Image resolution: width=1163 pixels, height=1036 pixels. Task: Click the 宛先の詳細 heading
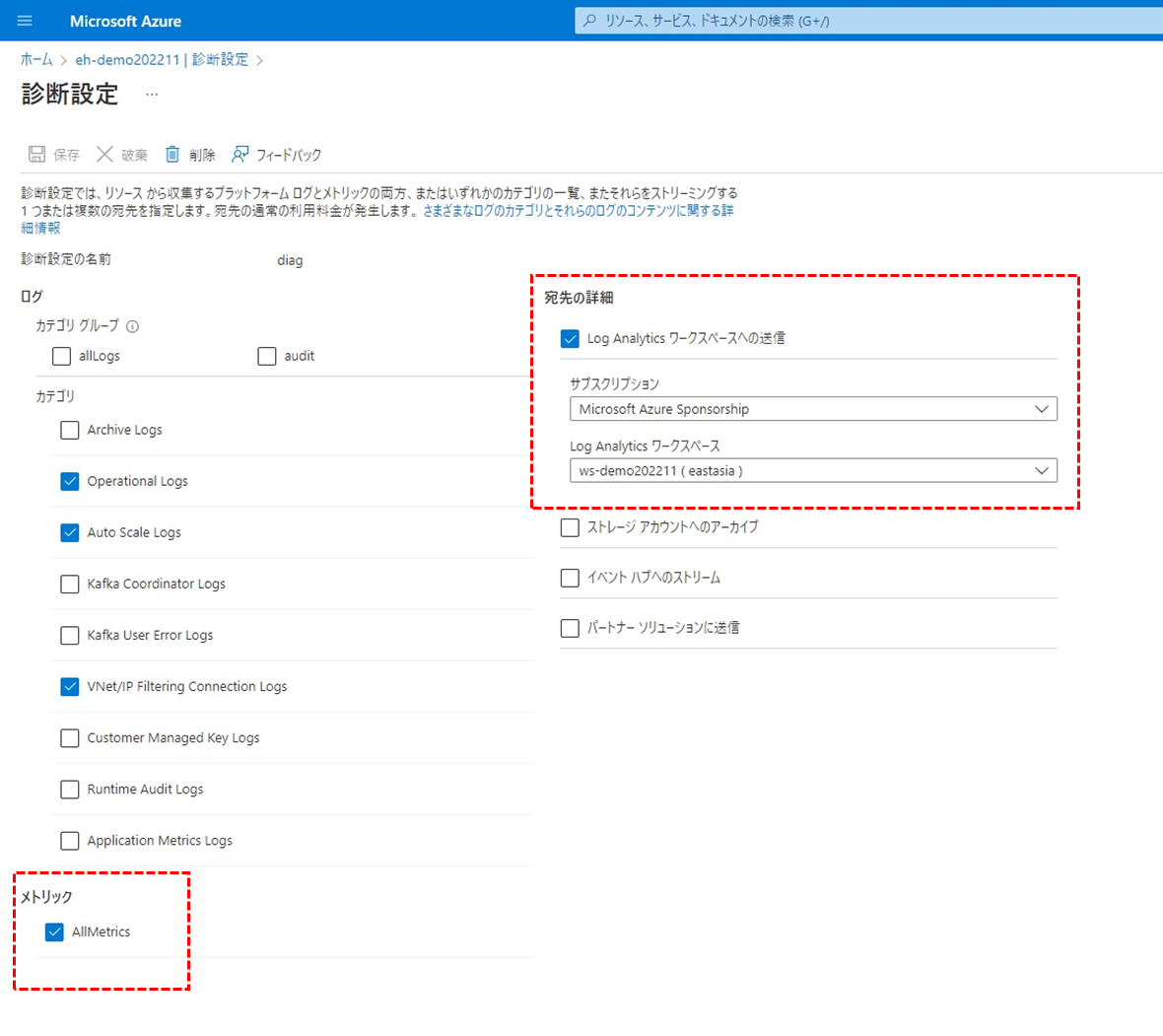(579, 298)
